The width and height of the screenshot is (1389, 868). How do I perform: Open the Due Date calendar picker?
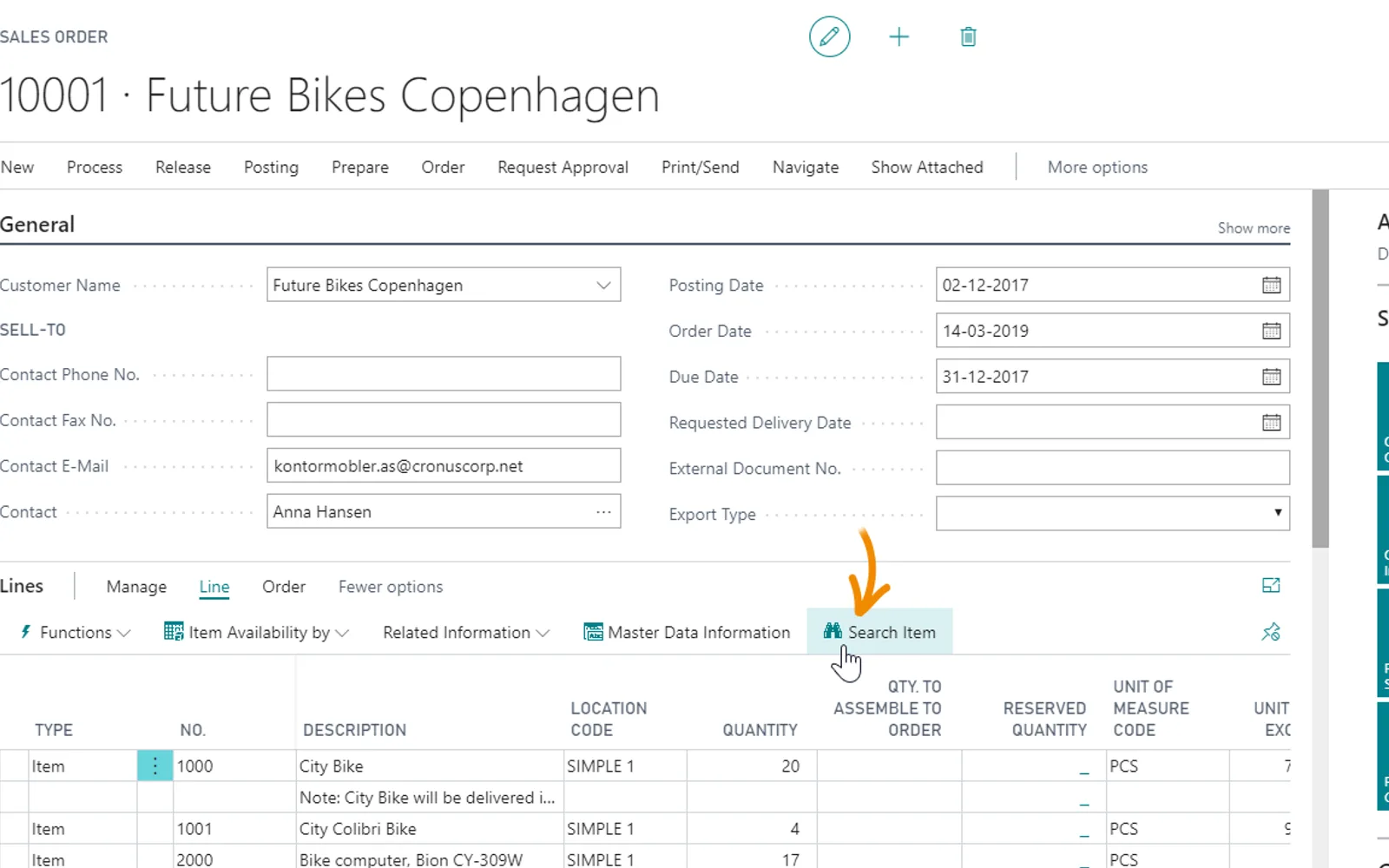tap(1271, 377)
